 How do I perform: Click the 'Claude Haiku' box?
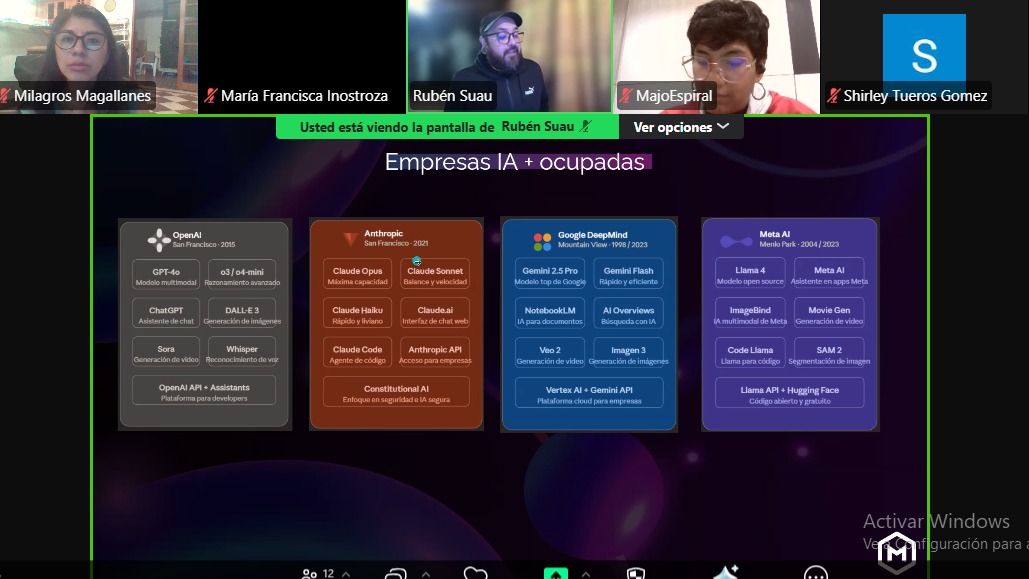click(x=358, y=314)
